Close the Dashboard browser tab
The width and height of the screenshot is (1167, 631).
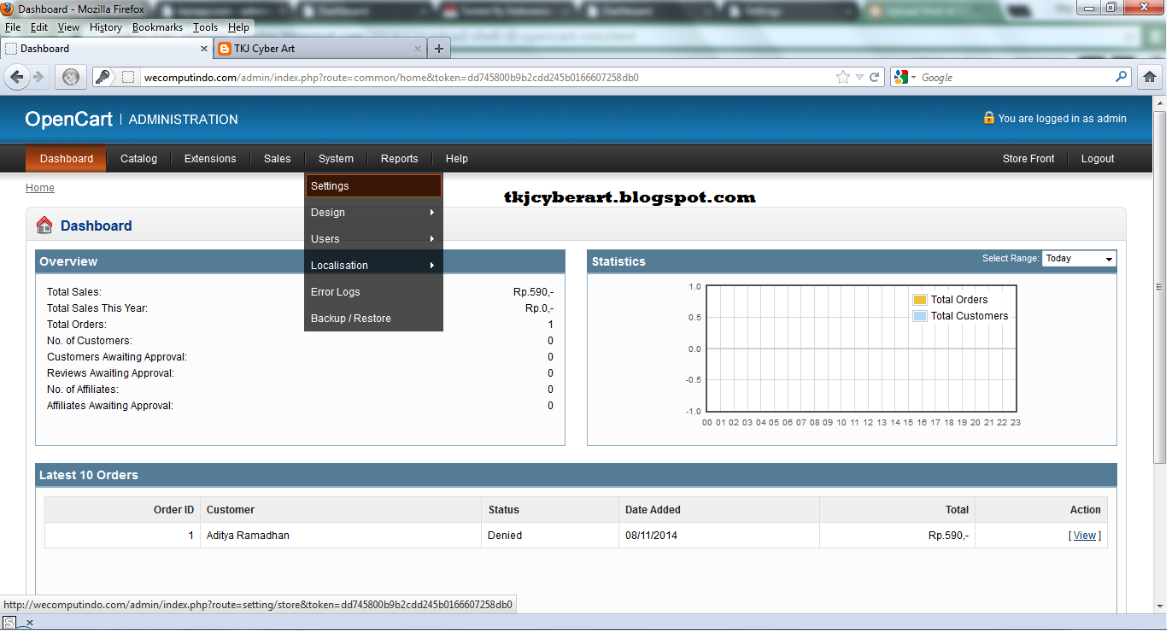click(x=204, y=48)
